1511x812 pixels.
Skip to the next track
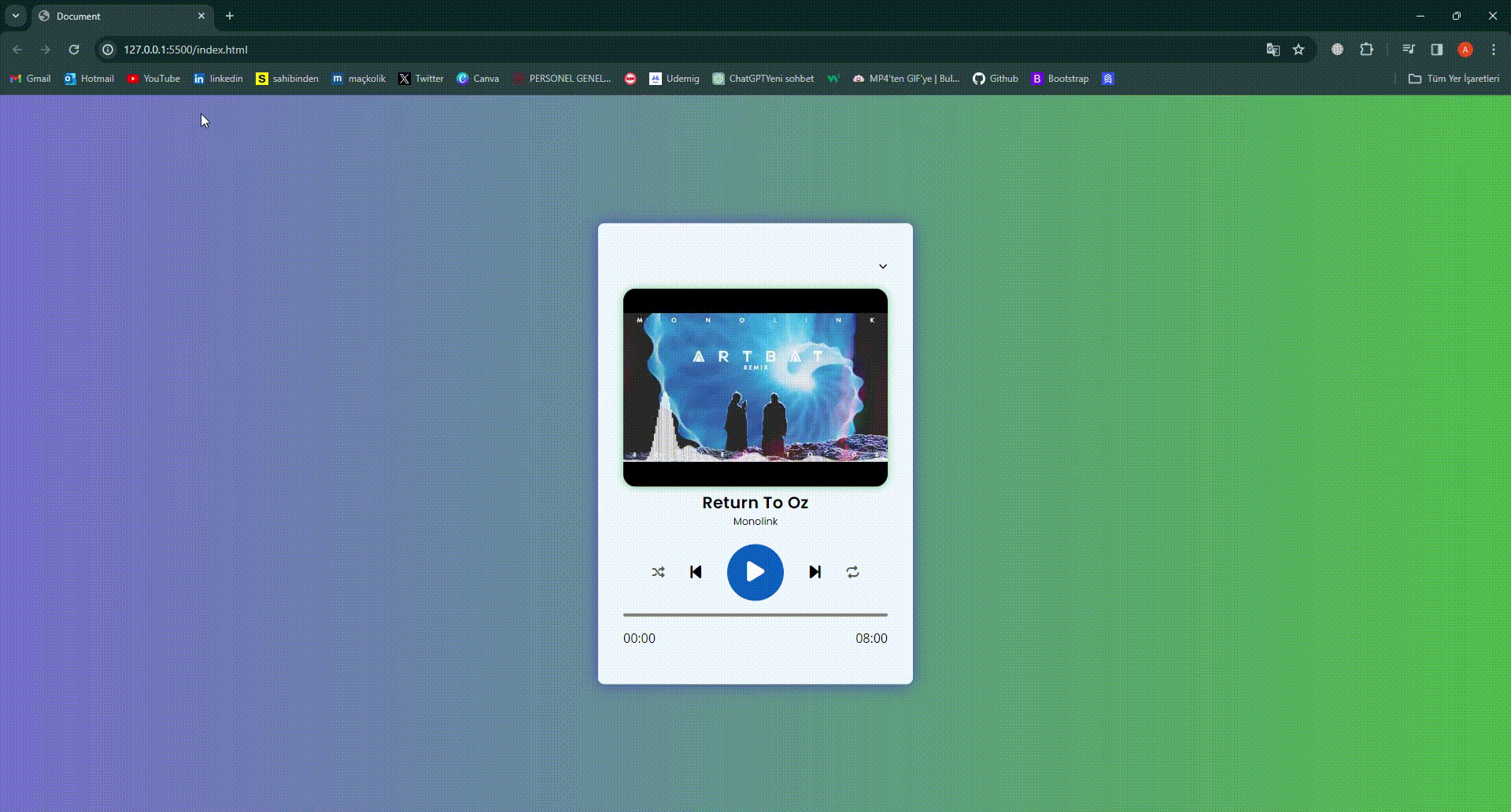[x=815, y=572]
